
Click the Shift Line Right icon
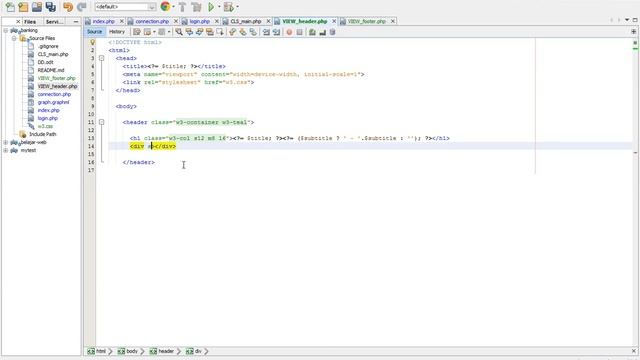276,32
